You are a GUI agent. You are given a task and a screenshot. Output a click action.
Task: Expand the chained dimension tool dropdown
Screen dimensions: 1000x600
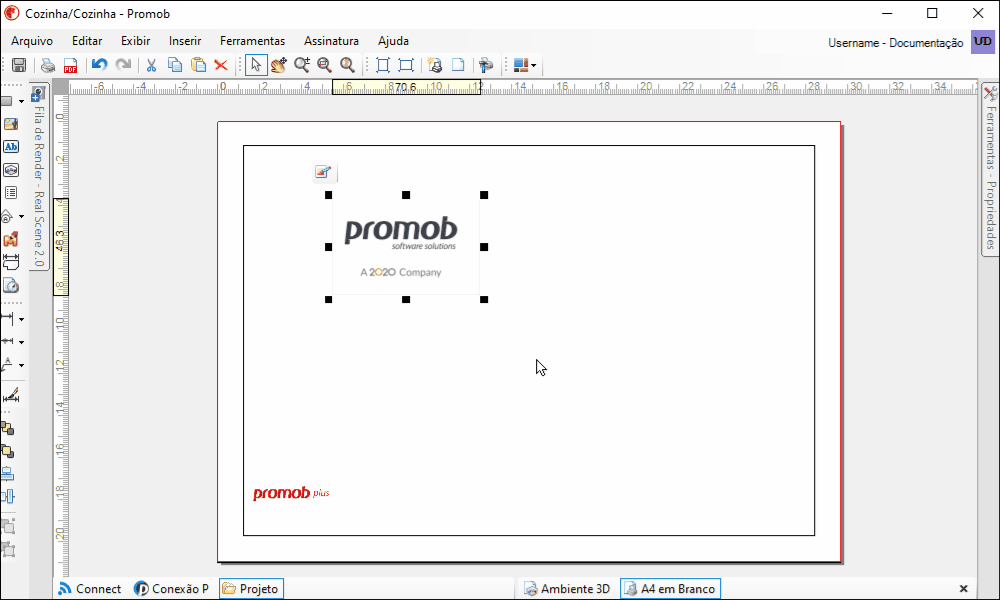pos(21,342)
